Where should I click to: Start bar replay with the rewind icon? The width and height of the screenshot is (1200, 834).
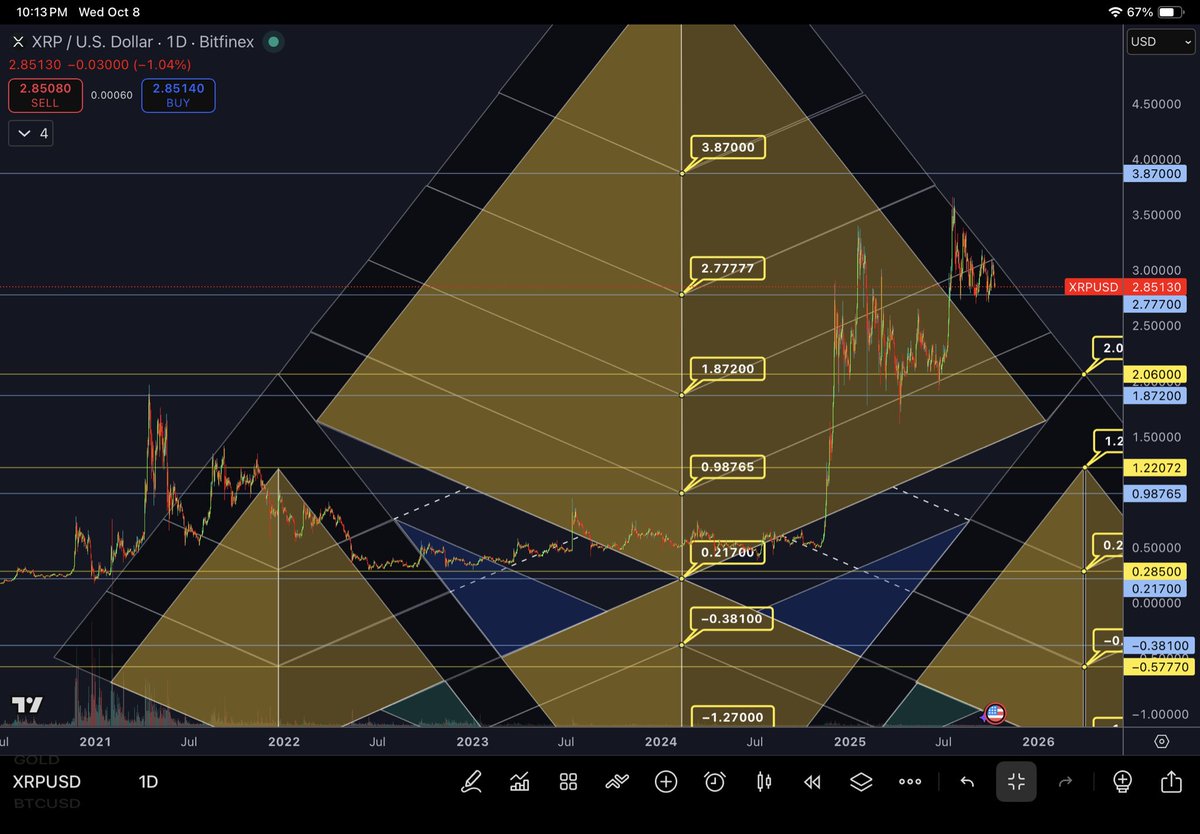812,782
